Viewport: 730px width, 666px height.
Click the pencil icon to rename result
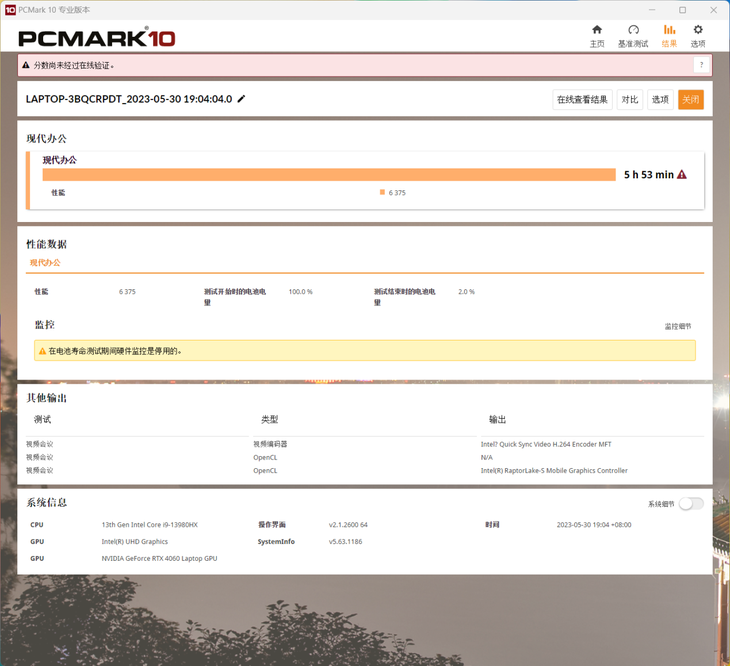click(241, 99)
